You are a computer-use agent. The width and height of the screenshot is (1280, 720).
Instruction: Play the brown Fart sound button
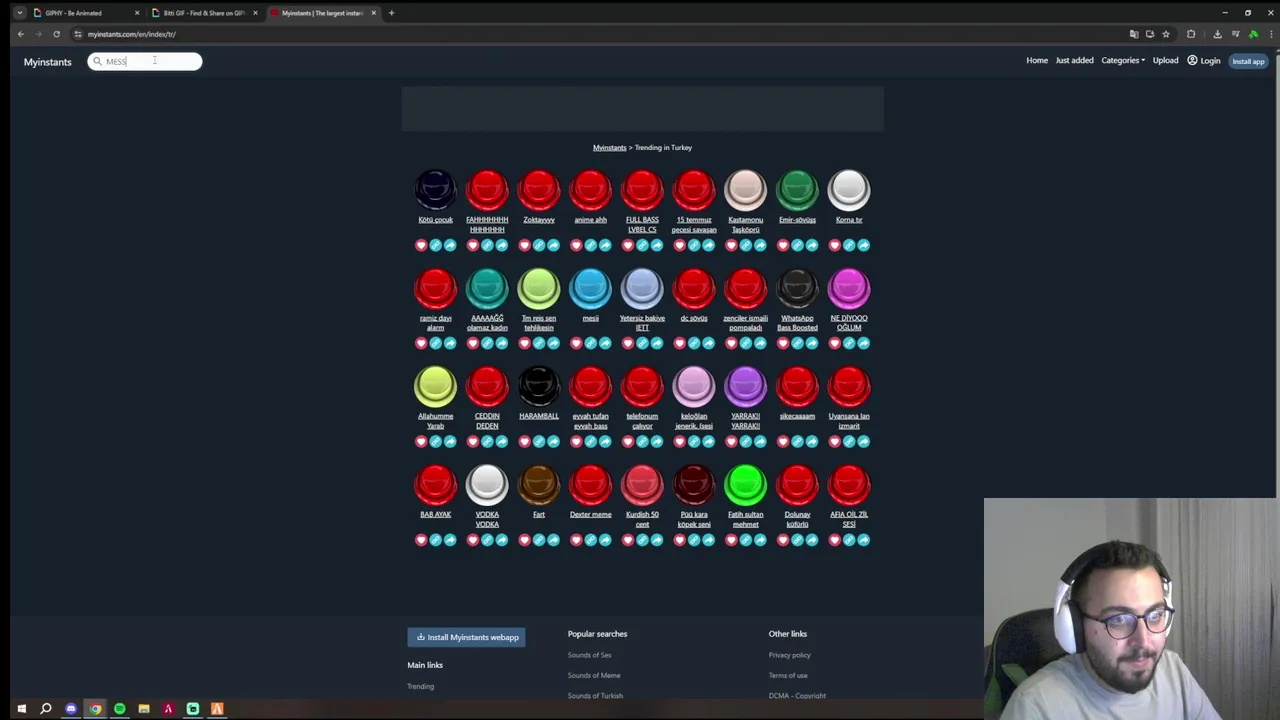click(x=539, y=485)
